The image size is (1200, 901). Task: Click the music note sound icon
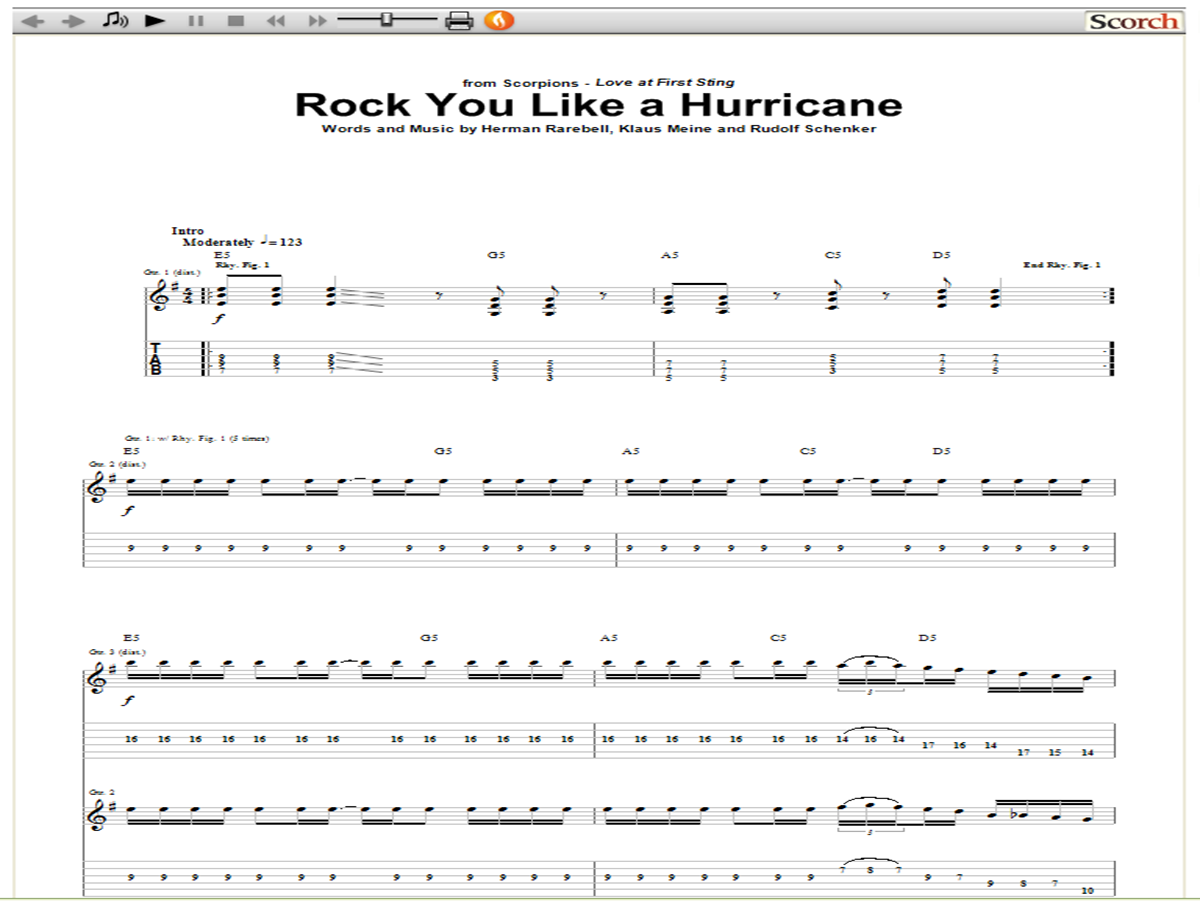click(x=116, y=20)
